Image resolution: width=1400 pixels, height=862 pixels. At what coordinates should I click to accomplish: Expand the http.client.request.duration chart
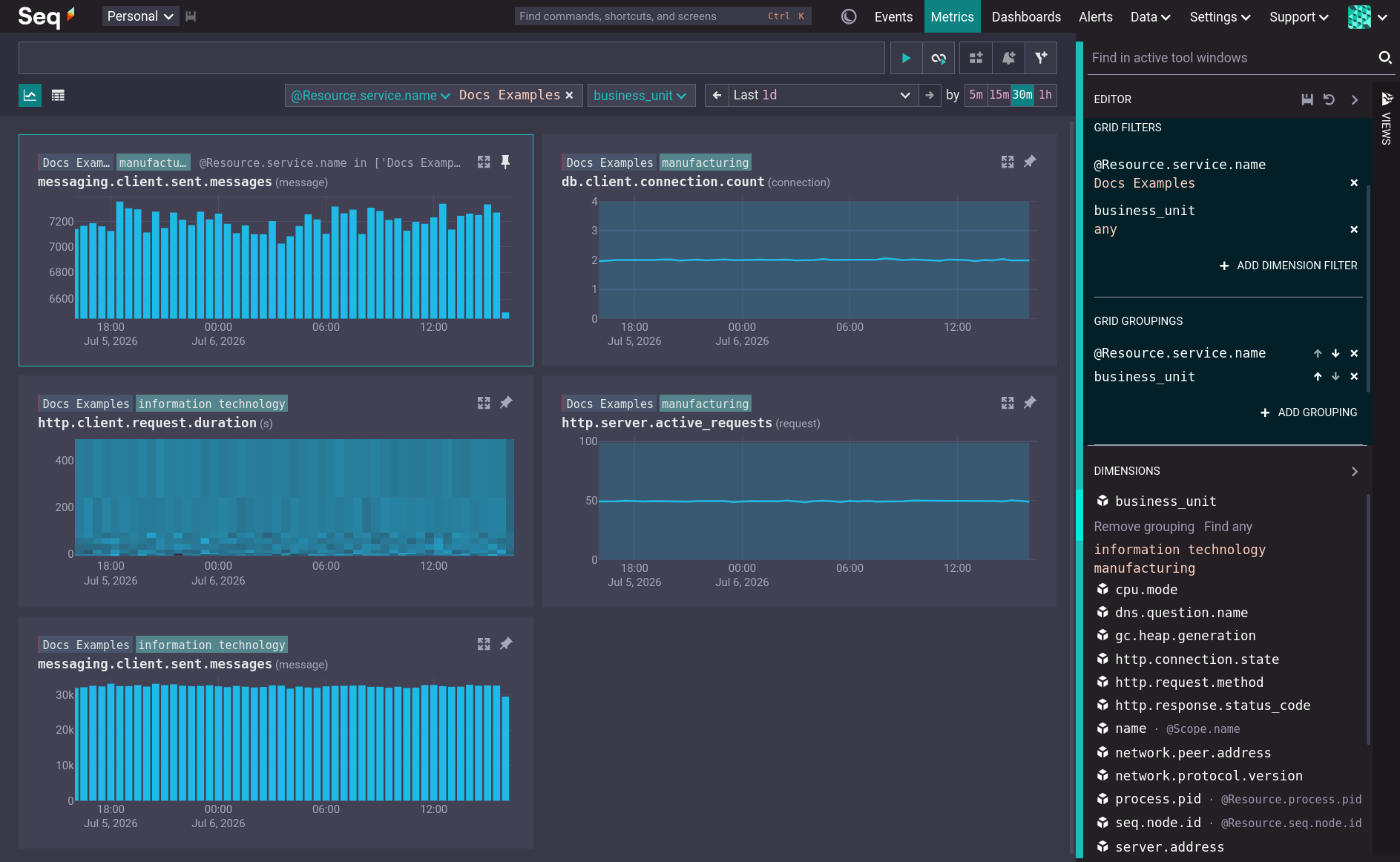tap(484, 403)
